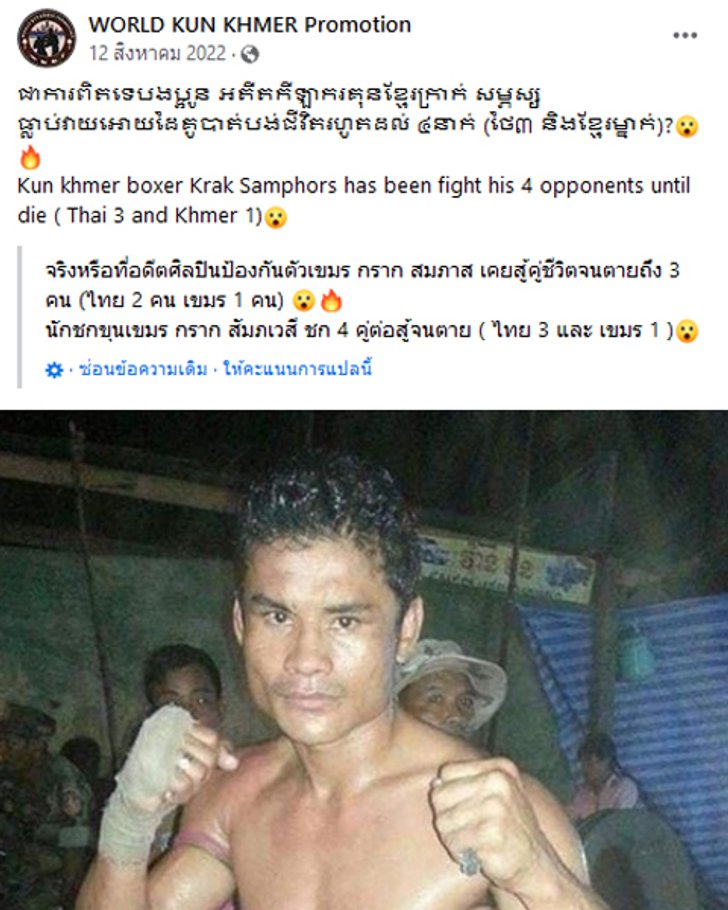Click the surprised emoji after English caption
This screenshot has height=910, width=728.
tap(276, 218)
